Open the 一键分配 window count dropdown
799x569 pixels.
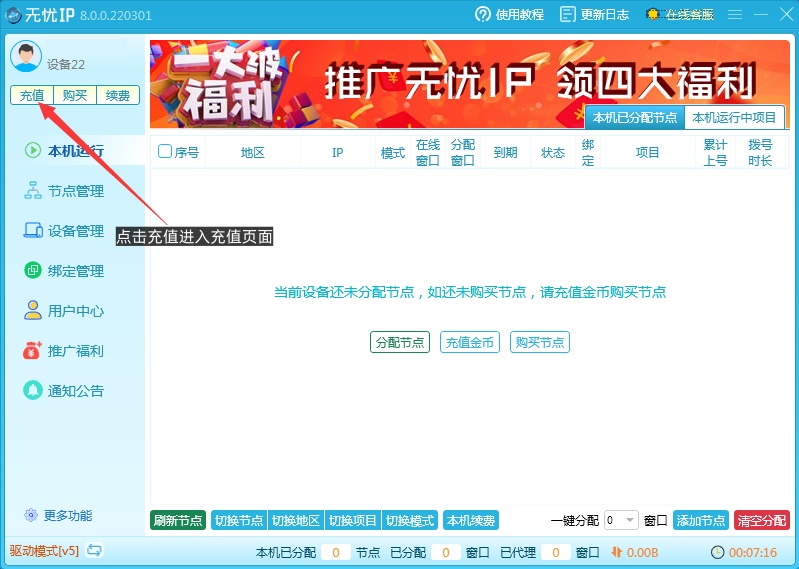621,520
